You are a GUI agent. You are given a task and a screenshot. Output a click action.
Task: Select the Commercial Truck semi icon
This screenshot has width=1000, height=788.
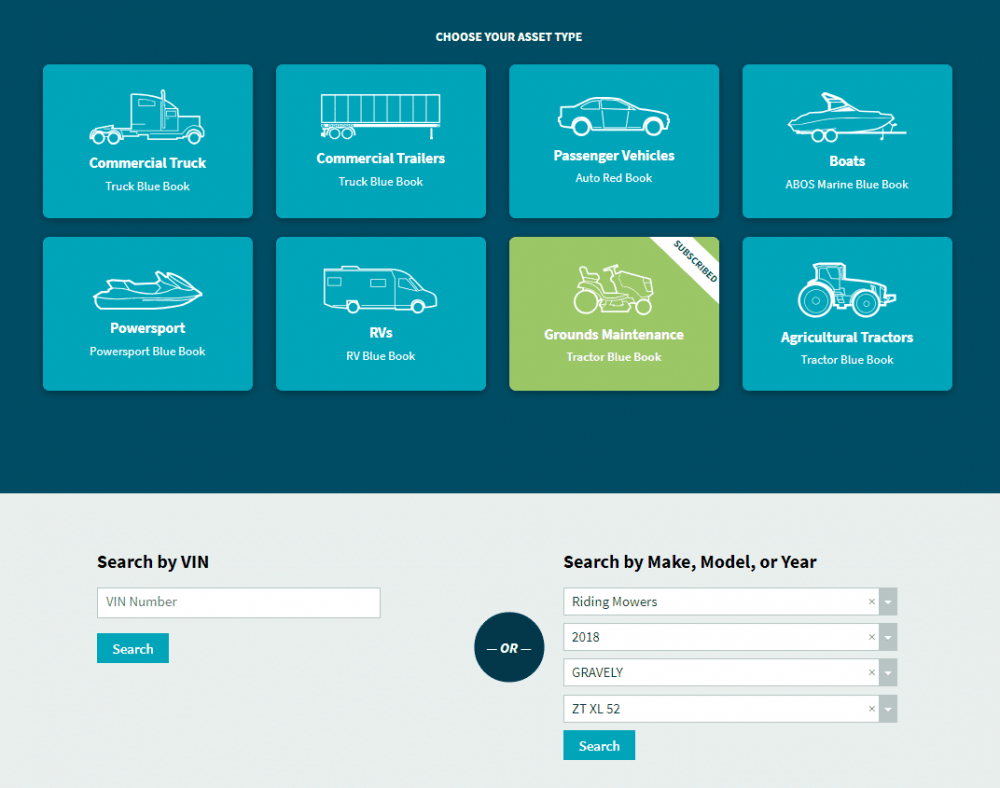click(147, 119)
